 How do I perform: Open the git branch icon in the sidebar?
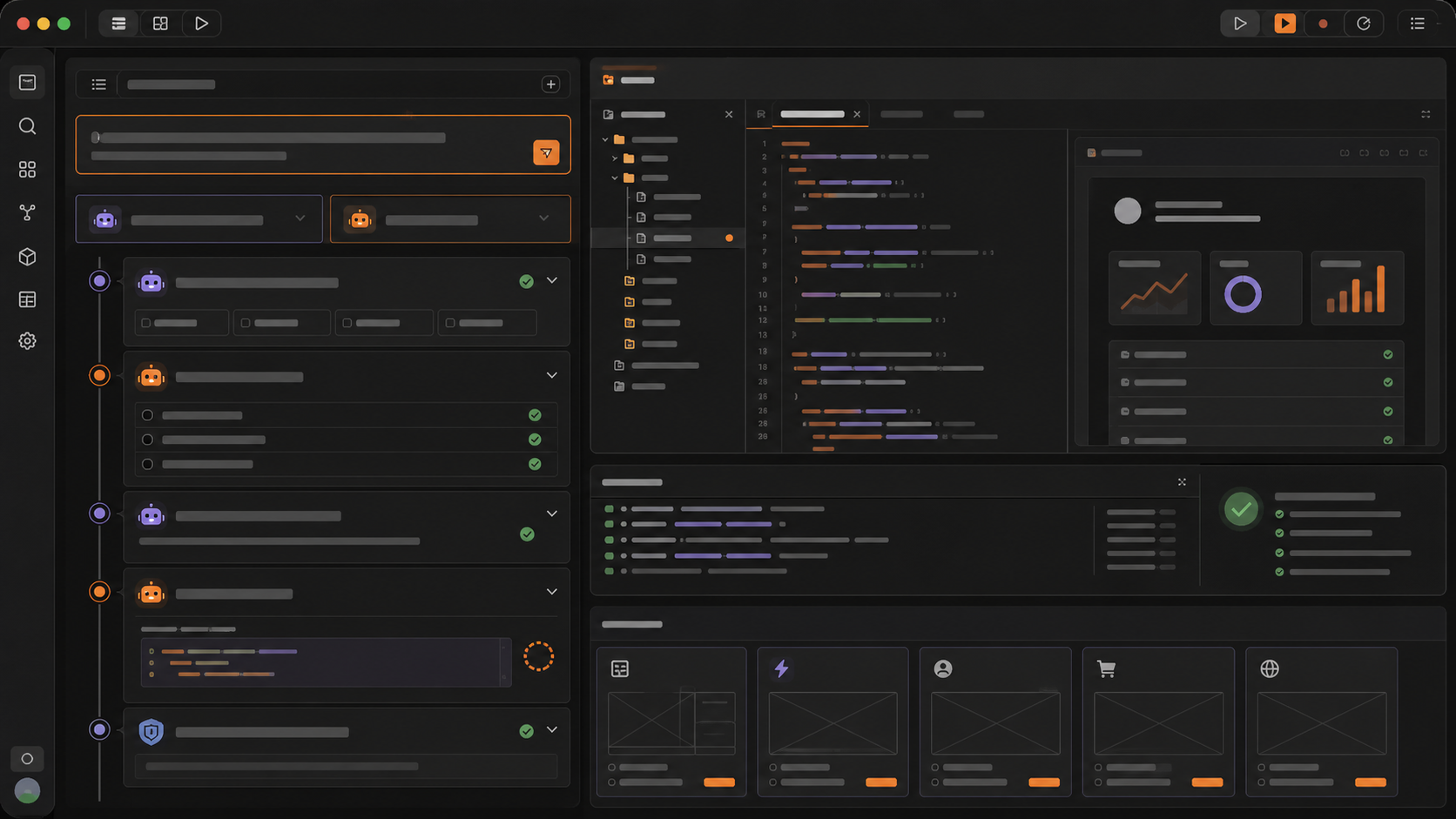point(27,212)
